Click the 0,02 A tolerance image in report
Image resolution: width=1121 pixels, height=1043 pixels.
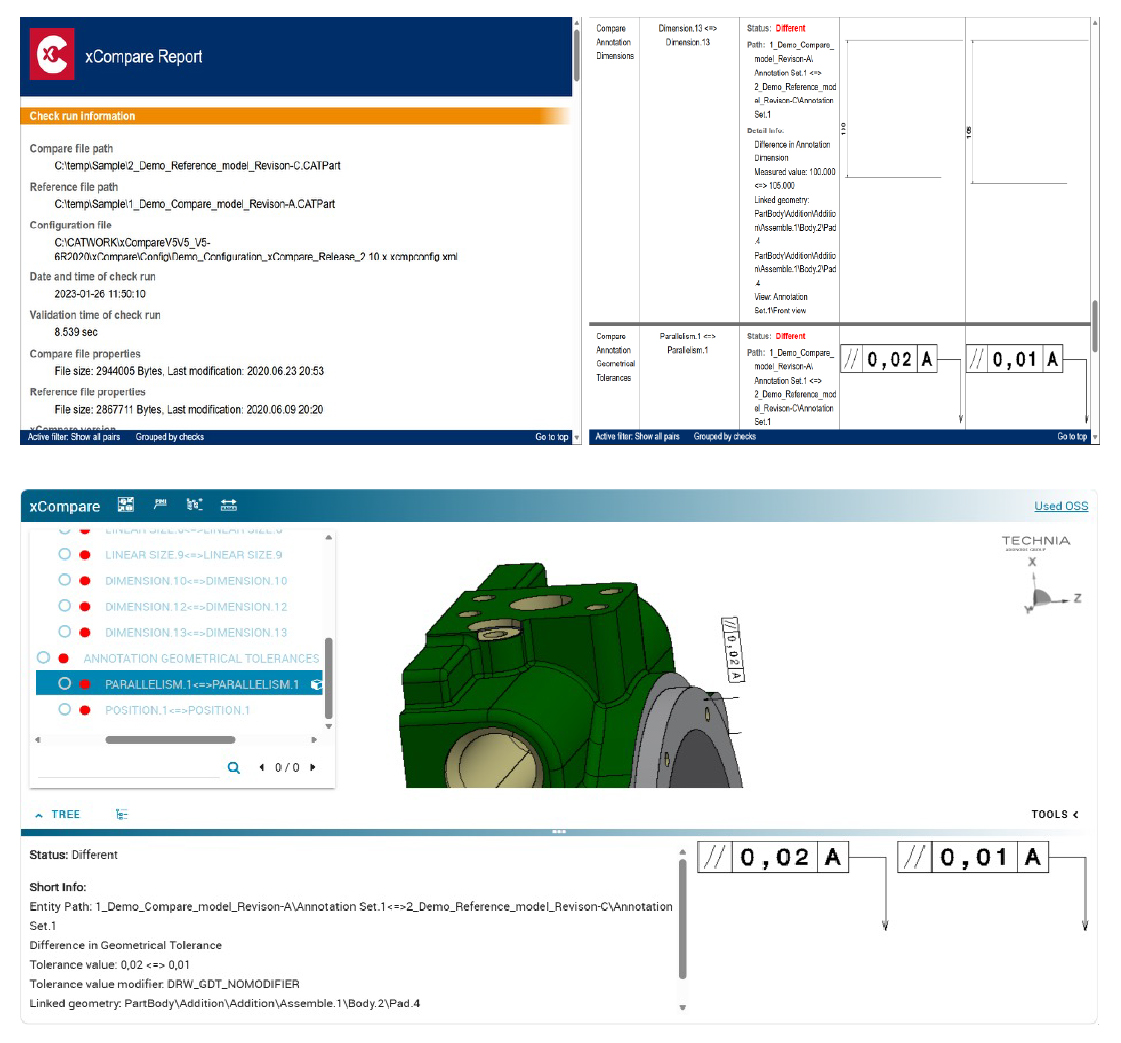(x=889, y=359)
